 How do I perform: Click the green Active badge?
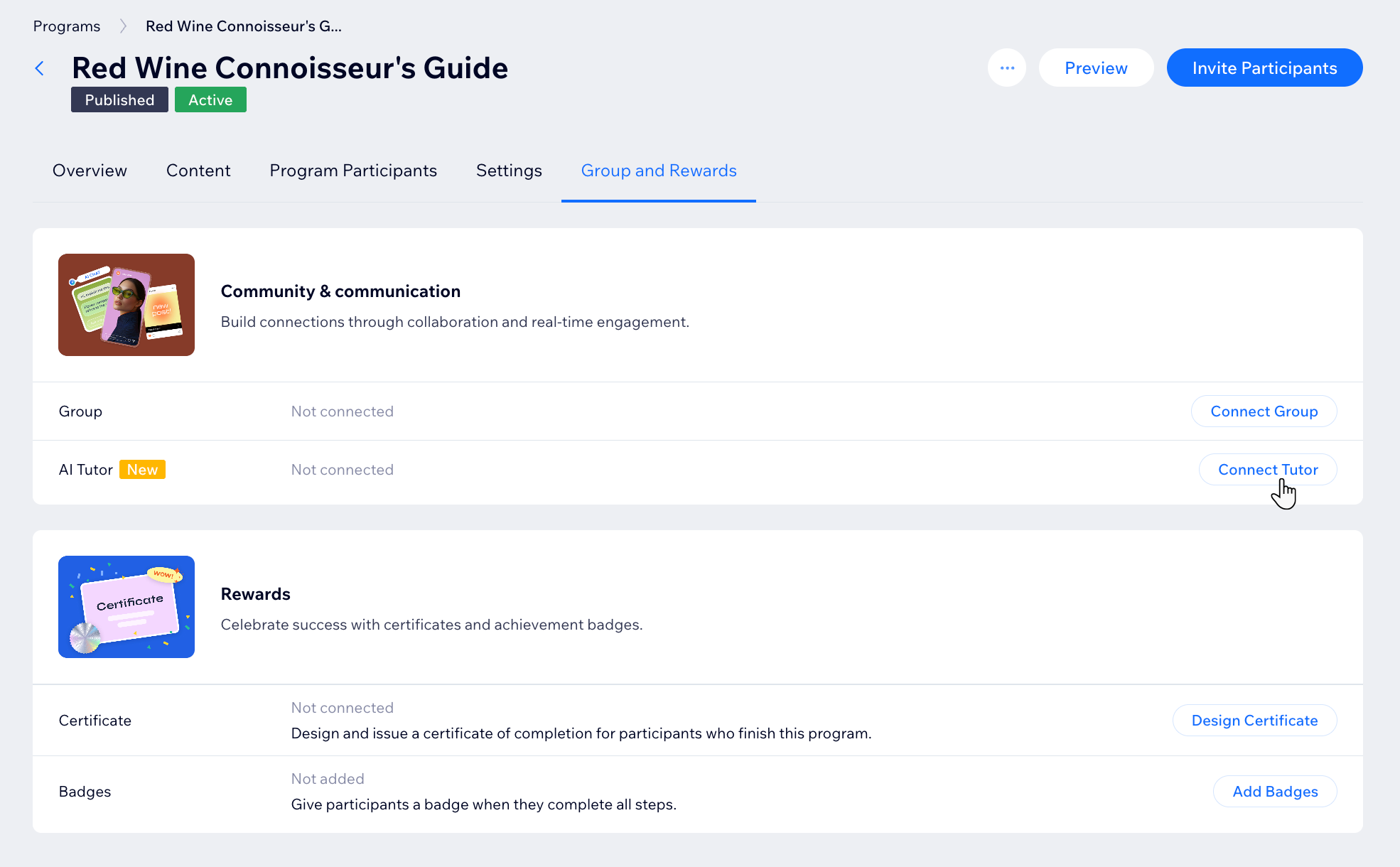210,99
